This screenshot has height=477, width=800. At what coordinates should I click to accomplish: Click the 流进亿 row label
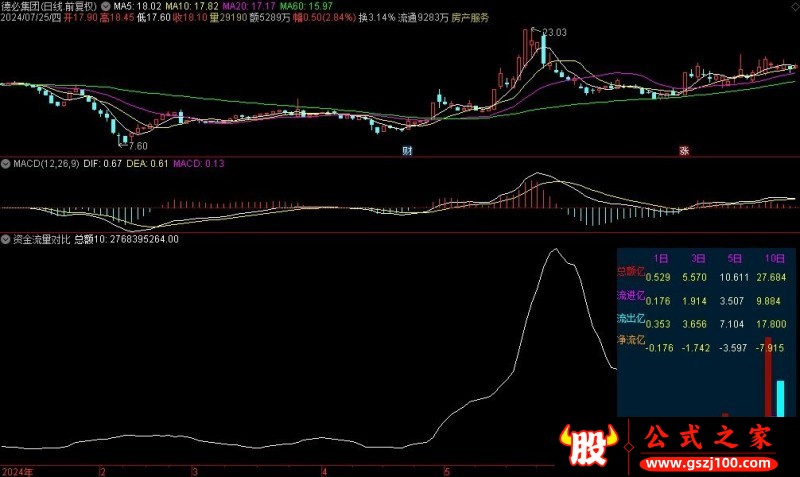[x=631, y=295]
